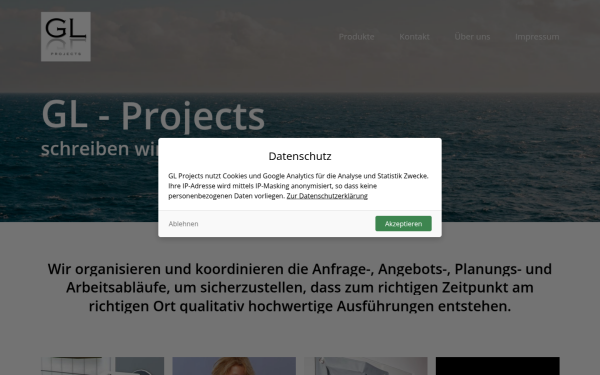Screen dimensions: 600x375
Task: Decline cookies via Ablehnen
Action: pos(183,223)
